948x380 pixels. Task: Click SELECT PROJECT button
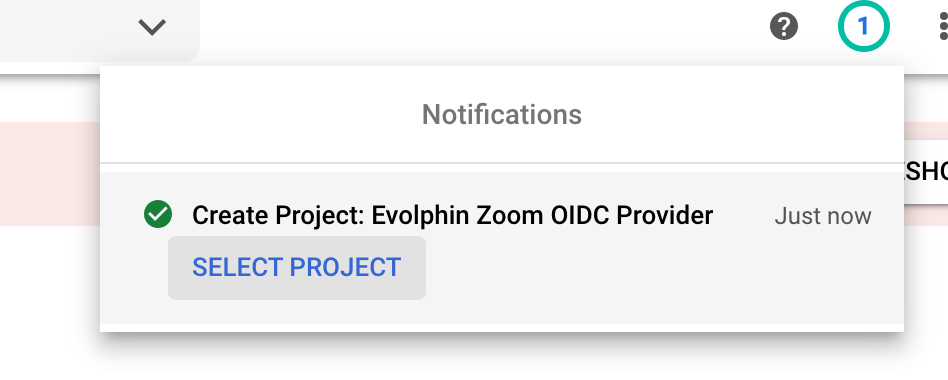297,268
